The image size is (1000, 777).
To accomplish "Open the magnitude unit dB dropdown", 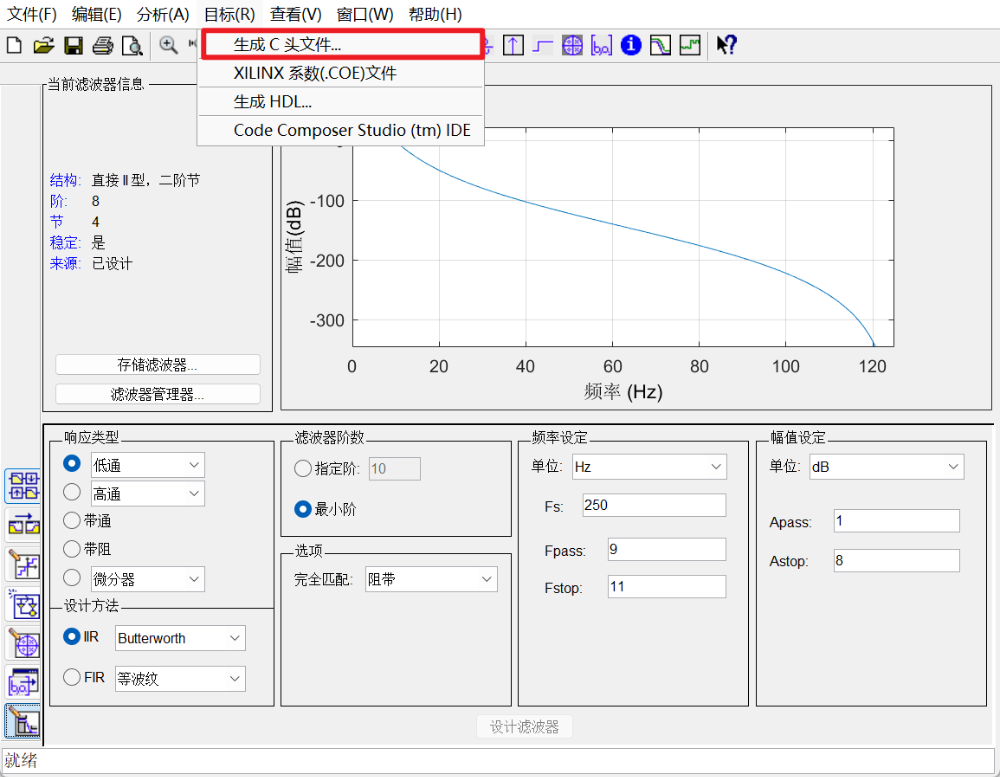I will coord(886,467).
